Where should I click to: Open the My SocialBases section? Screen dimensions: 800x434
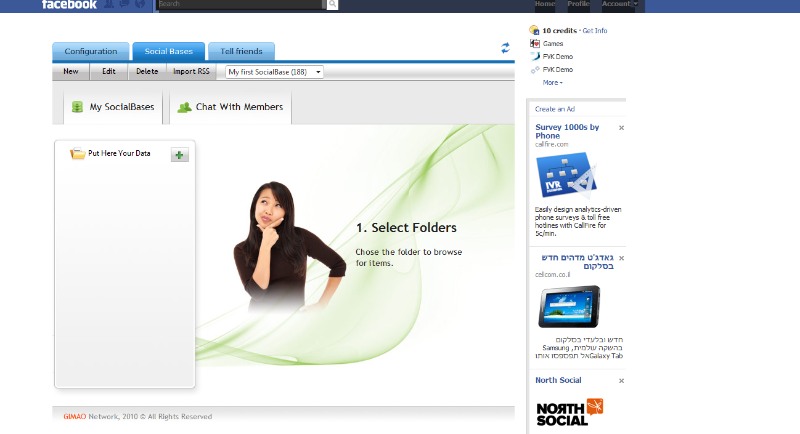[113, 107]
